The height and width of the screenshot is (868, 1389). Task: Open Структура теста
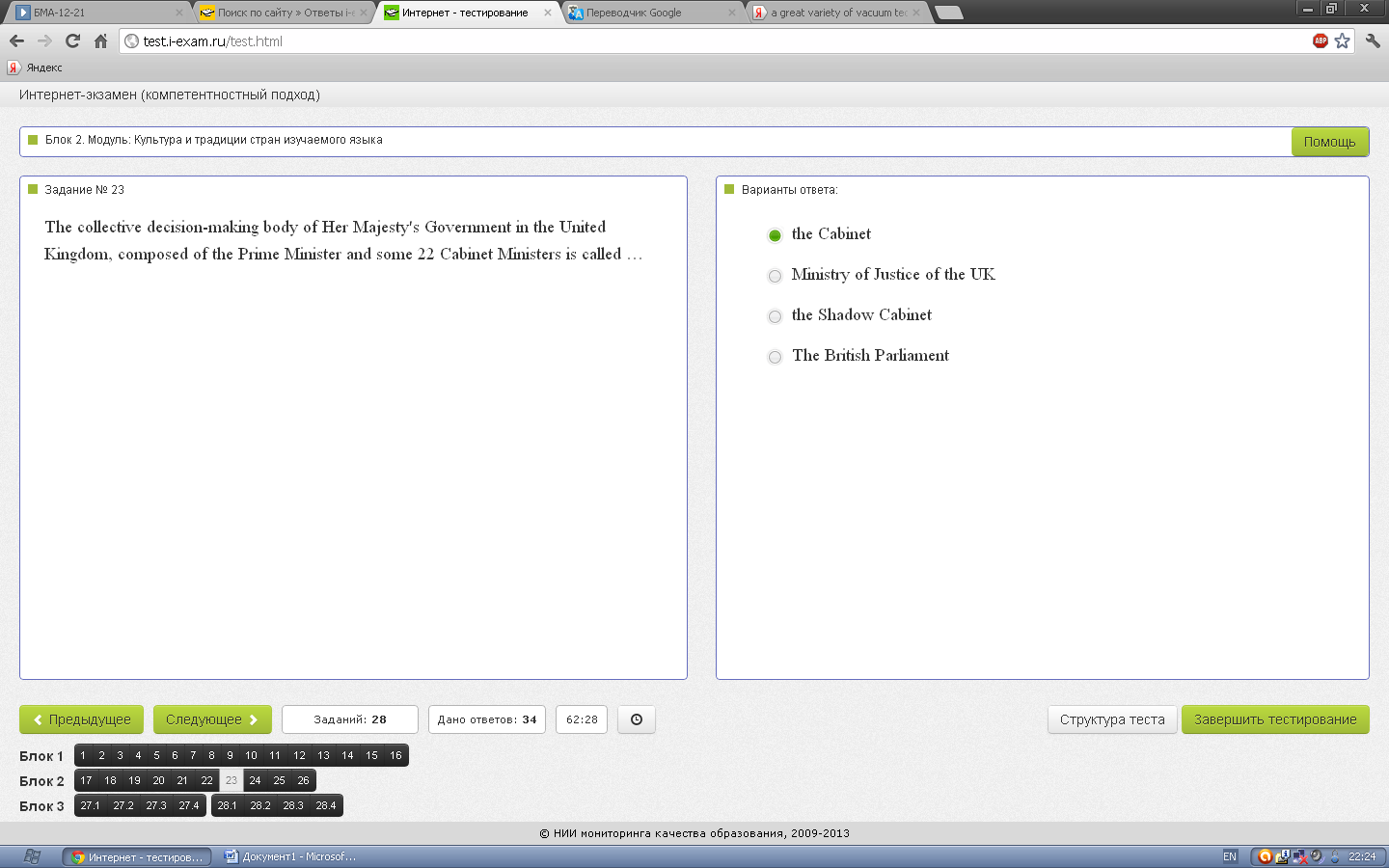point(1112,719)
